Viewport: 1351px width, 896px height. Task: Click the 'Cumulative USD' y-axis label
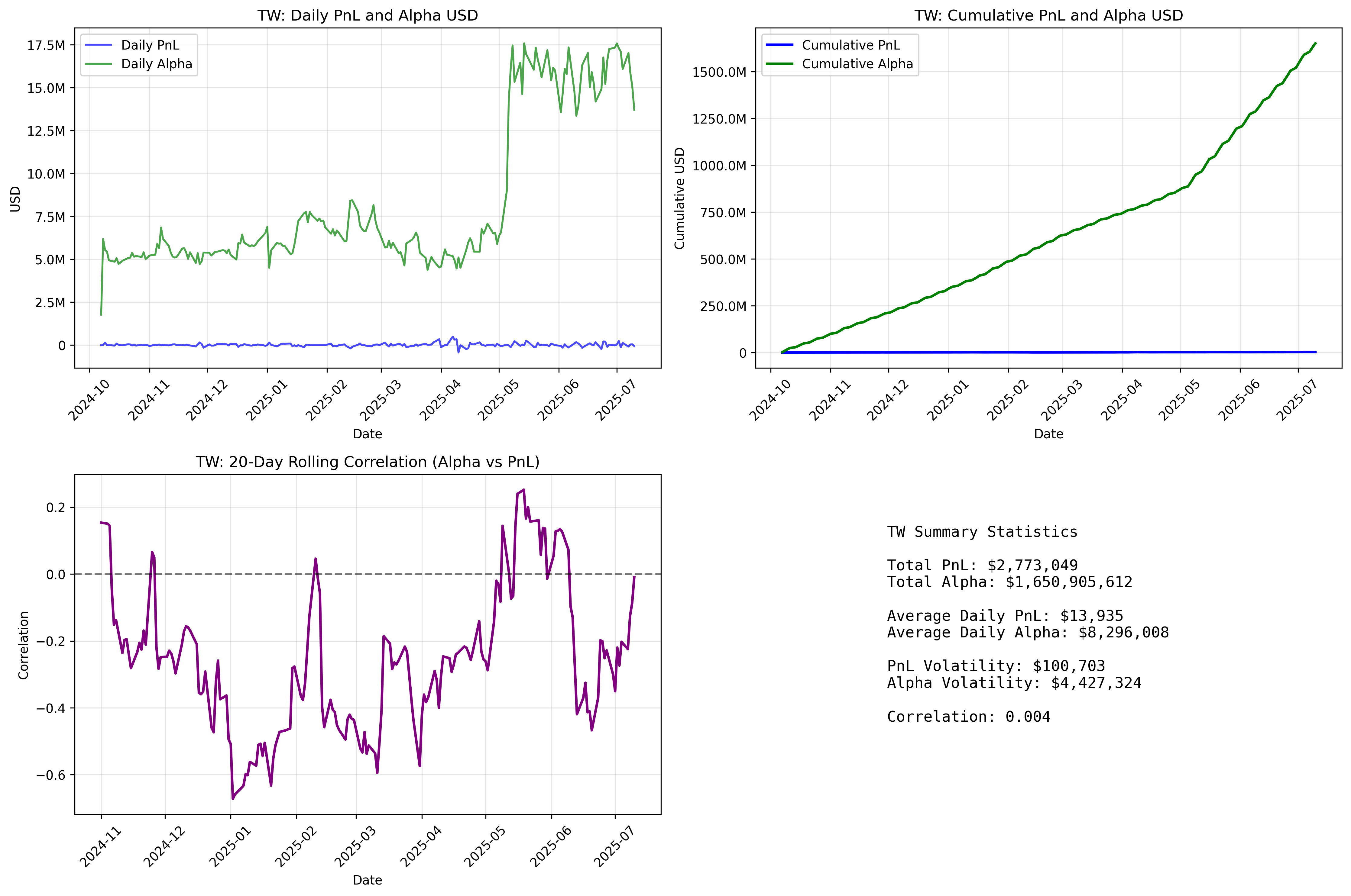click(x=679, y=198)
